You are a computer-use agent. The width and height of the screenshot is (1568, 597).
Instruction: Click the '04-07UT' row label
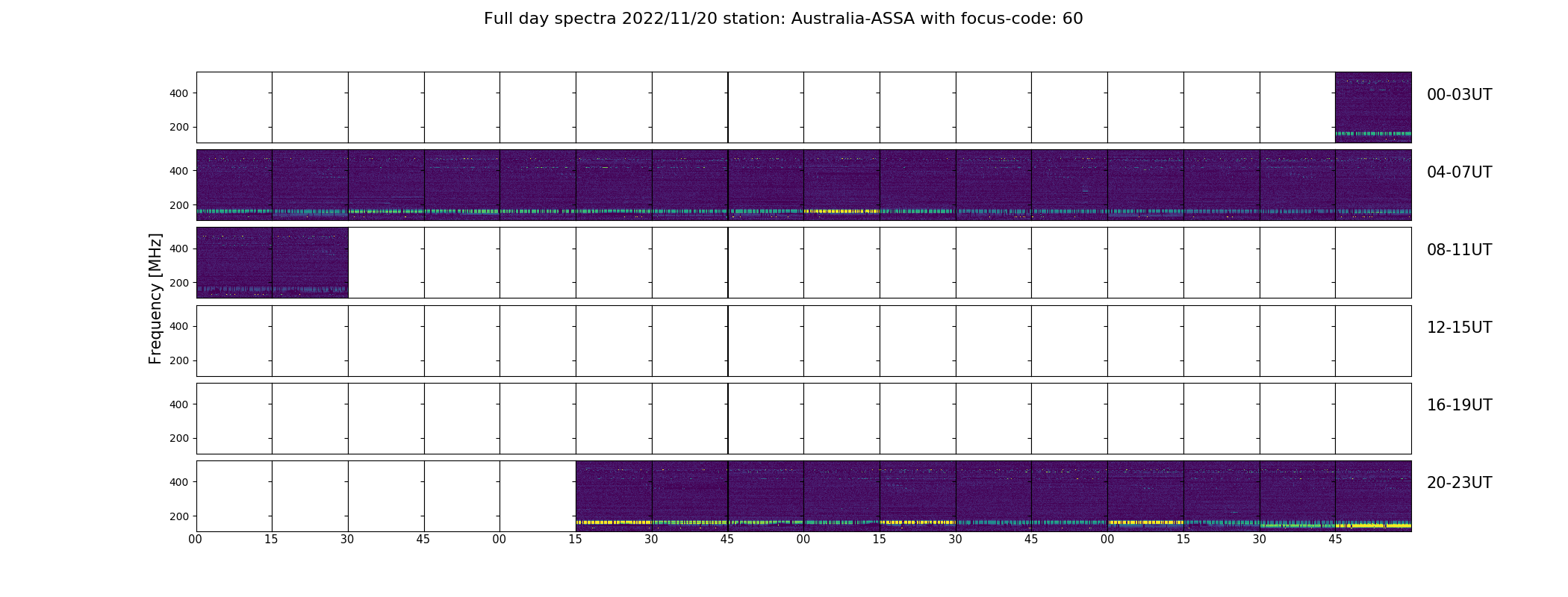[x=1459, y=172]
